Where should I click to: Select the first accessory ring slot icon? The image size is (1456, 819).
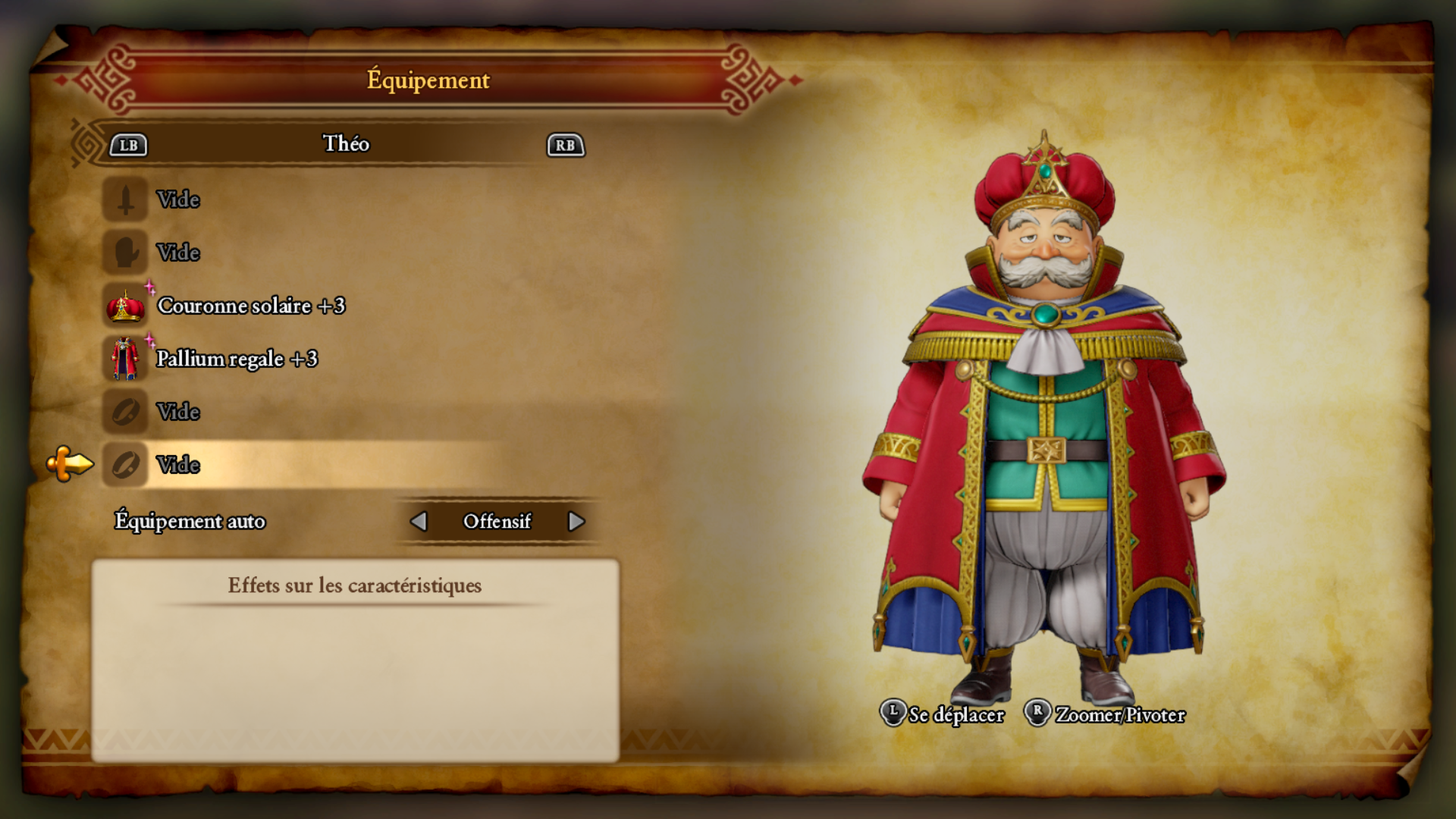click(125, 412)
